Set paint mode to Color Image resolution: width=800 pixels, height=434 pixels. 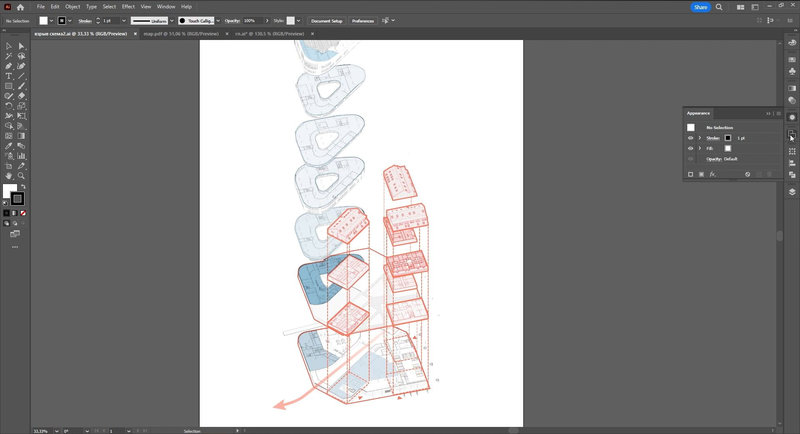[7, 213]
